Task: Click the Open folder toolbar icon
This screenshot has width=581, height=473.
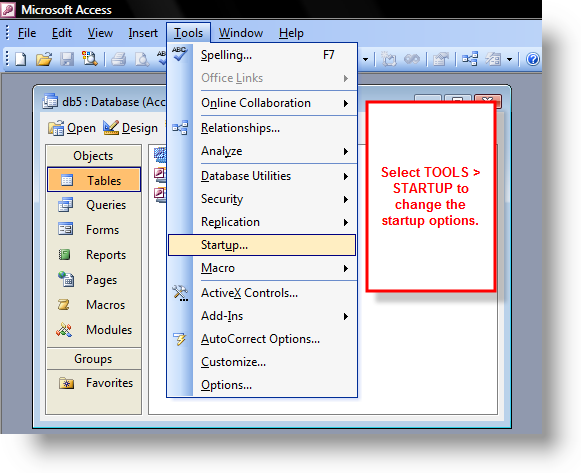Action: click(x=44, y=59)
